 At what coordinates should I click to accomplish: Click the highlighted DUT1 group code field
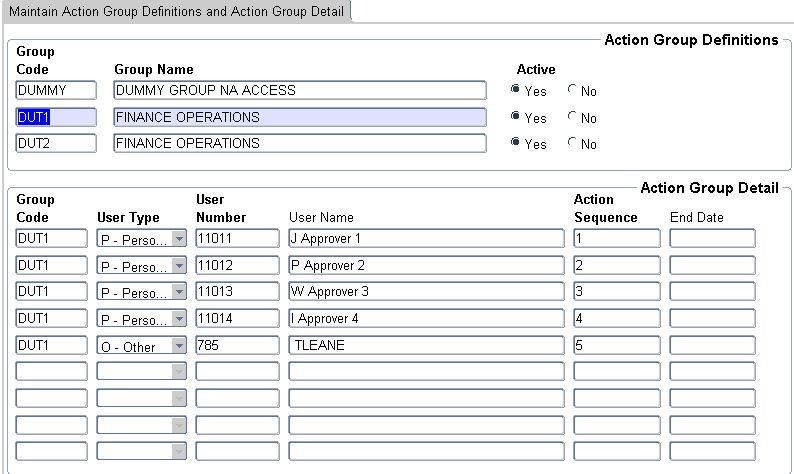56,117
